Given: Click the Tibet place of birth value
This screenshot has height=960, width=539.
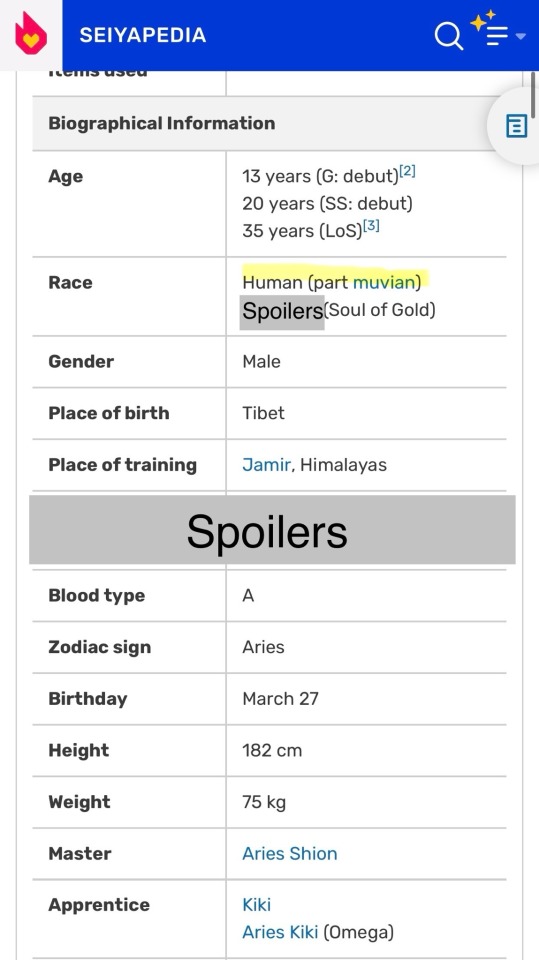Looking at the screenshot, I should (263, 413).
